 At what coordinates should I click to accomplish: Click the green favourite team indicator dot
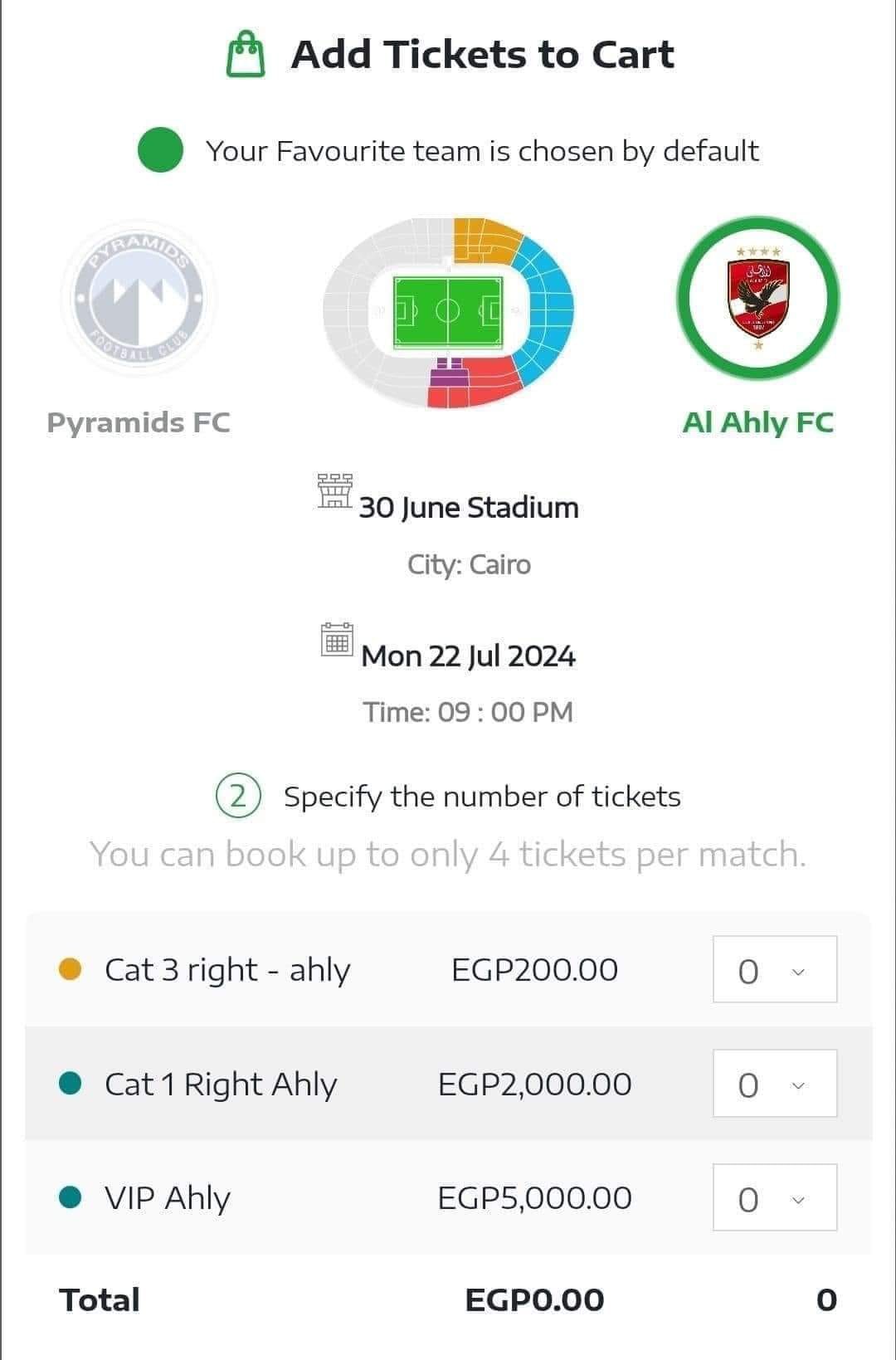[160, 150]
